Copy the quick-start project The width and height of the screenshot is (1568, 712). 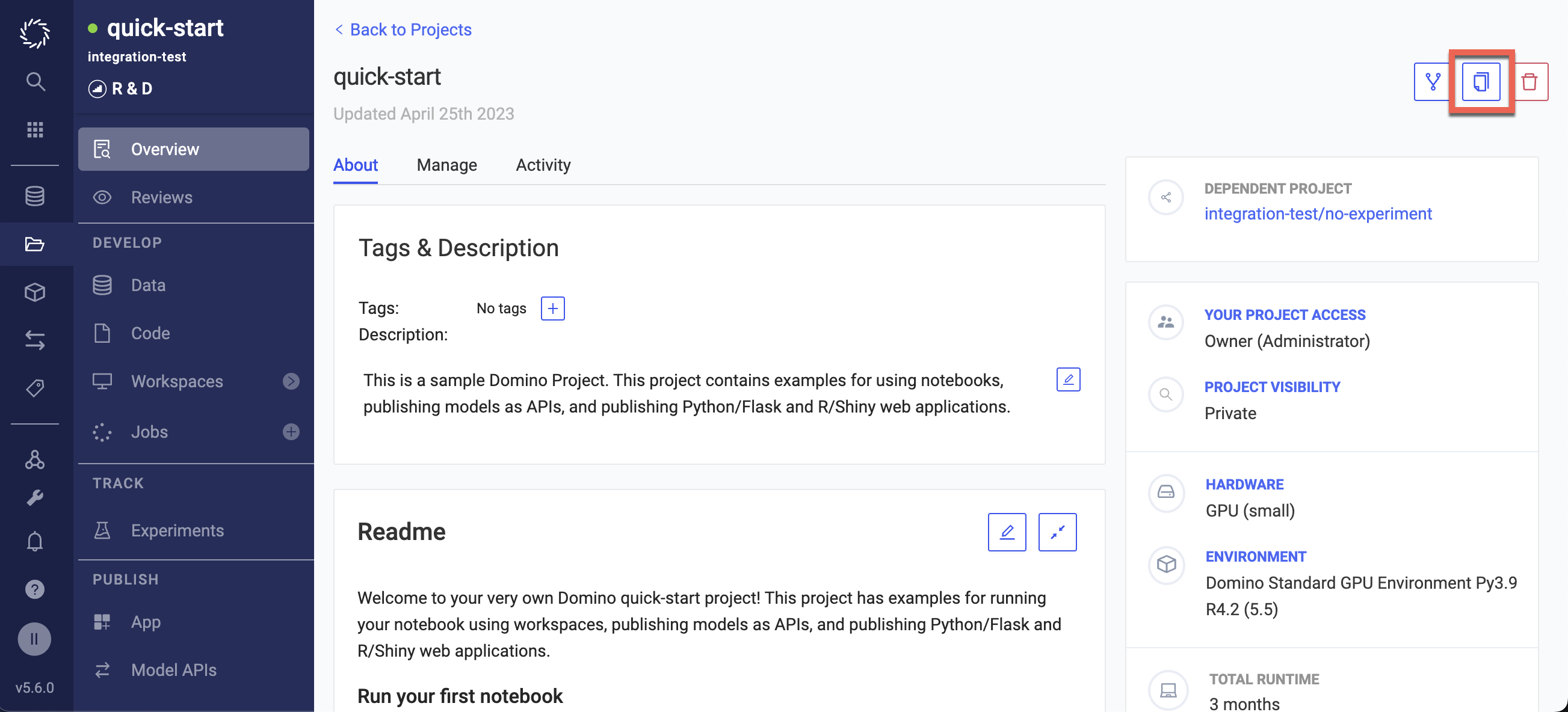pyautogui.click(x=1481, y=82)
